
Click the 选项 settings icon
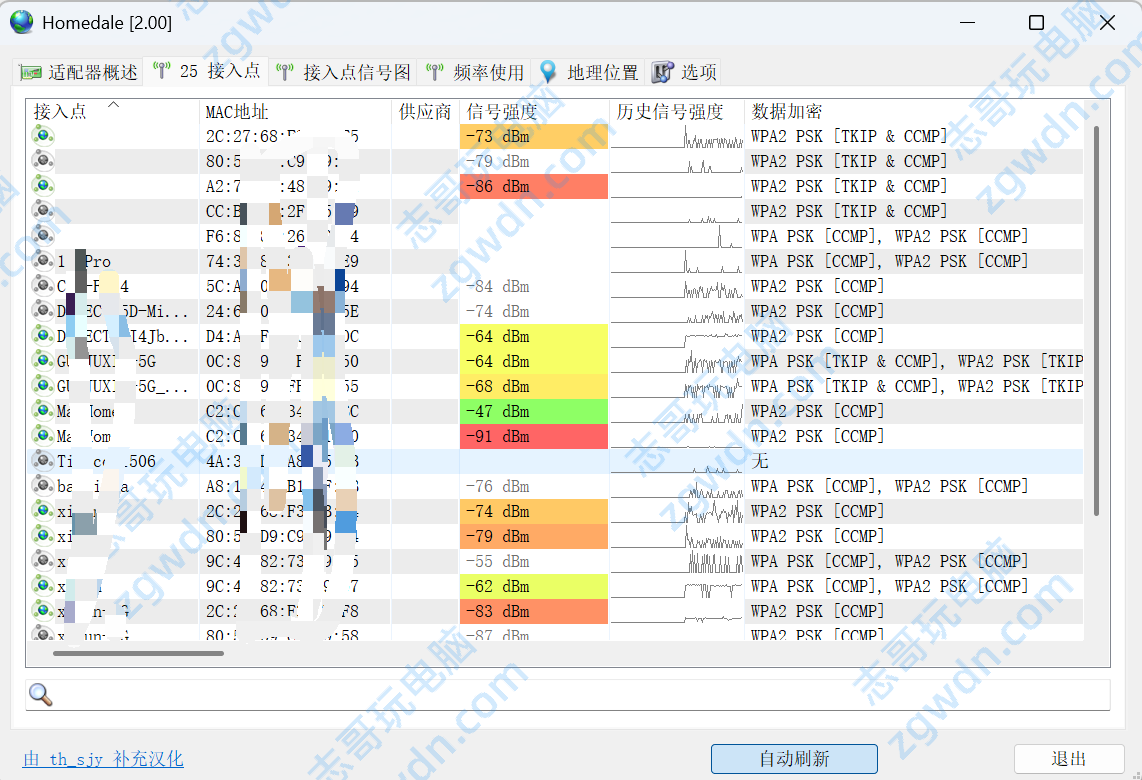click(x=662, y=72)
